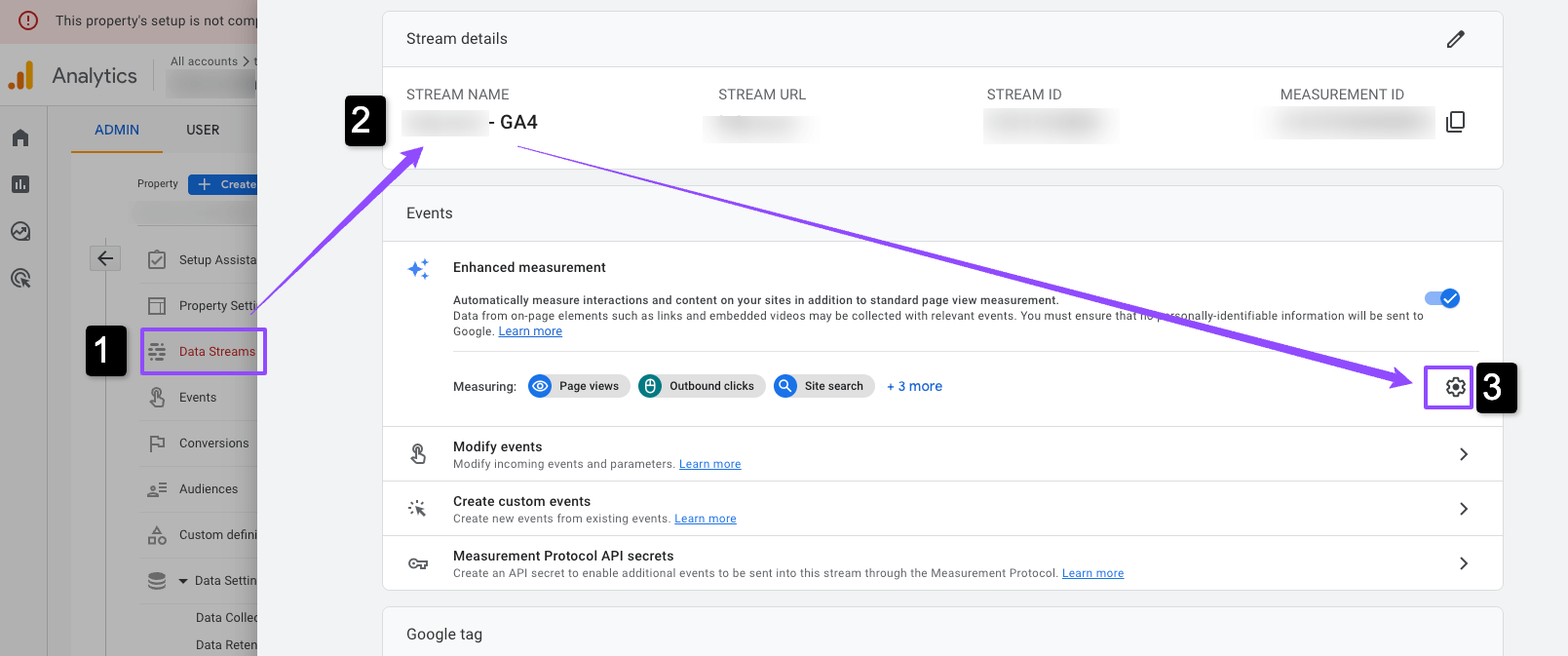Viewport: 1568px width, 656px height.
Task: Open Learn more in Modify events
Action: pyautogui.click(x=709, y=464)
